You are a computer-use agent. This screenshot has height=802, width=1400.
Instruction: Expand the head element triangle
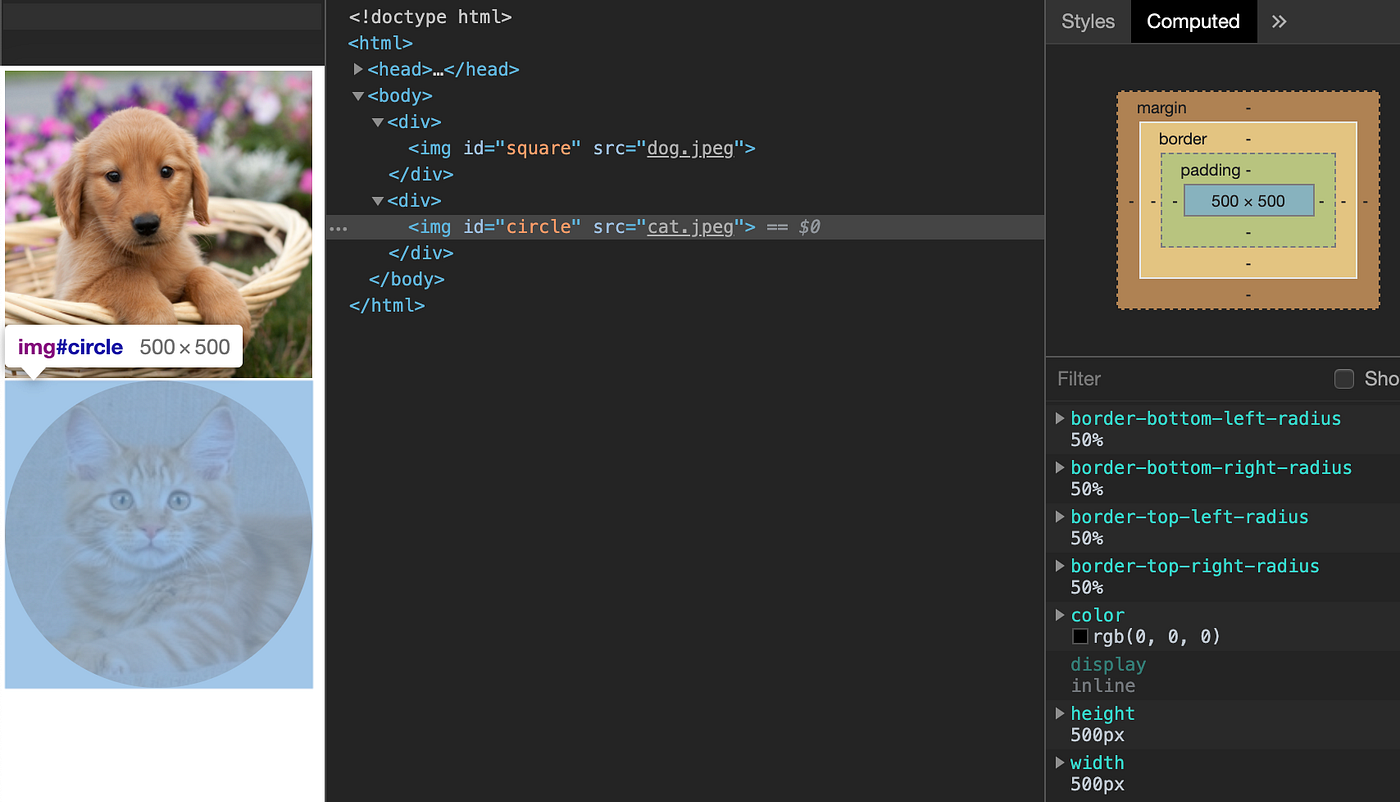pyautogui.click(x=359, y=69)
